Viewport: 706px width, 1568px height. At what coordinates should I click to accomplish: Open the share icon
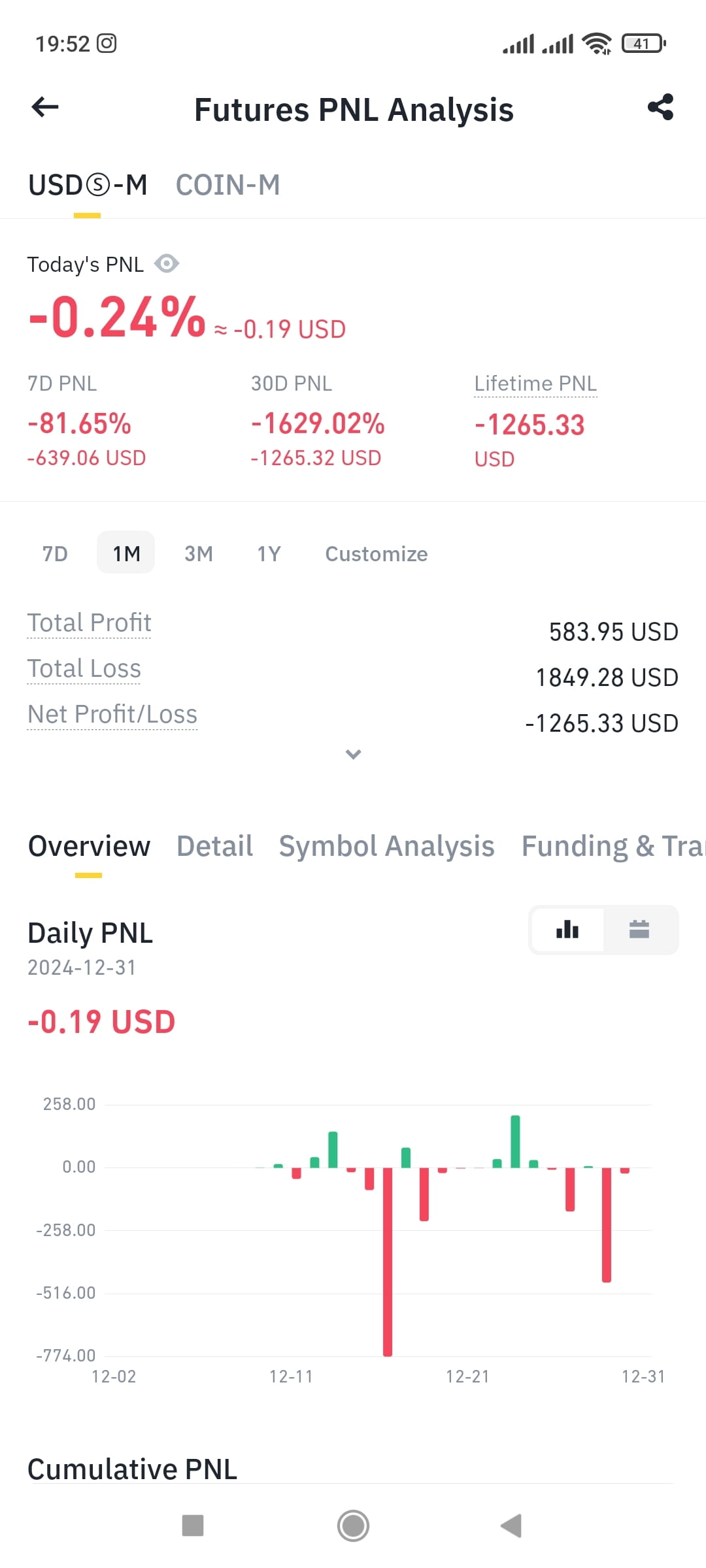pos(660,107)
